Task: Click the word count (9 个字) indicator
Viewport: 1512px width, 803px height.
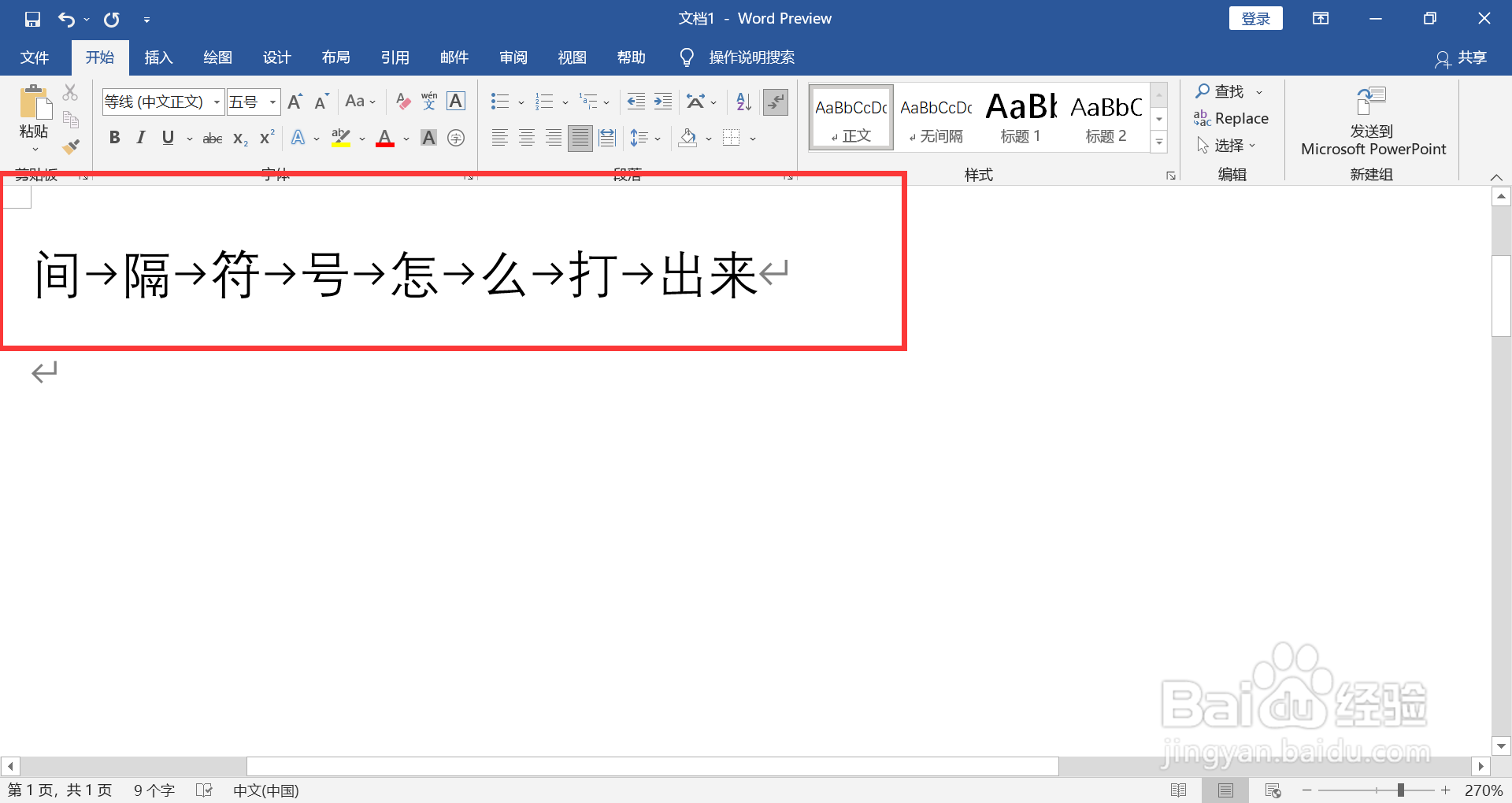Action: pos(154,790)
